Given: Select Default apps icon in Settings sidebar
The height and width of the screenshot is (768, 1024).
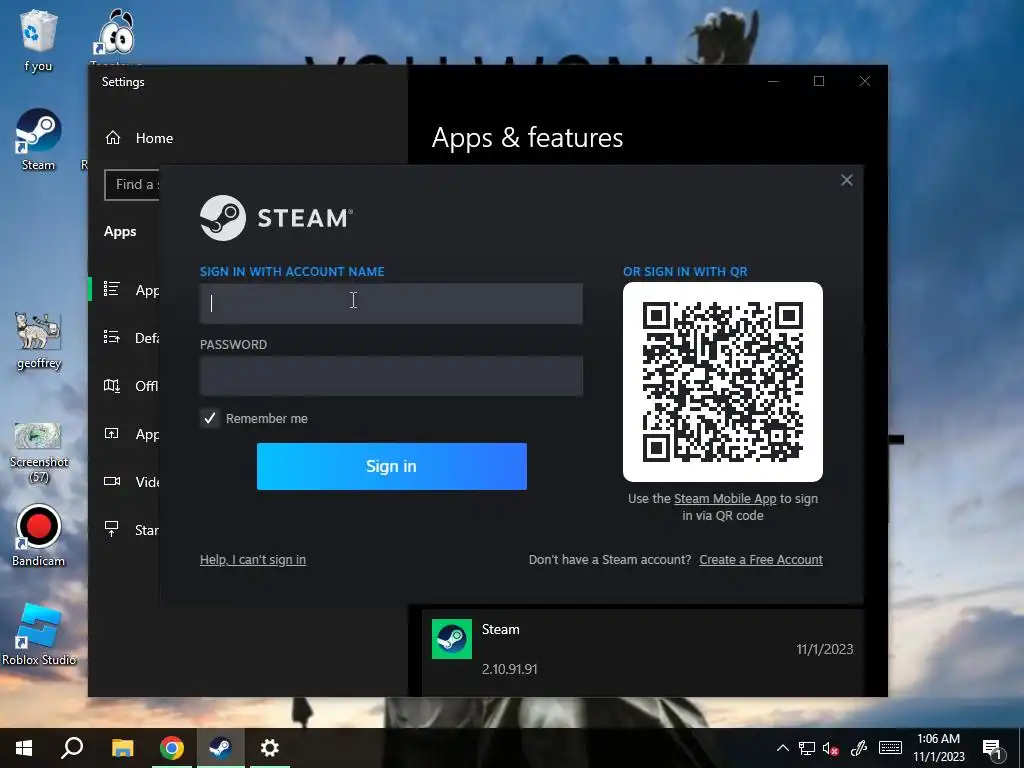Looking at the screenshot, I should coord(112,337).
